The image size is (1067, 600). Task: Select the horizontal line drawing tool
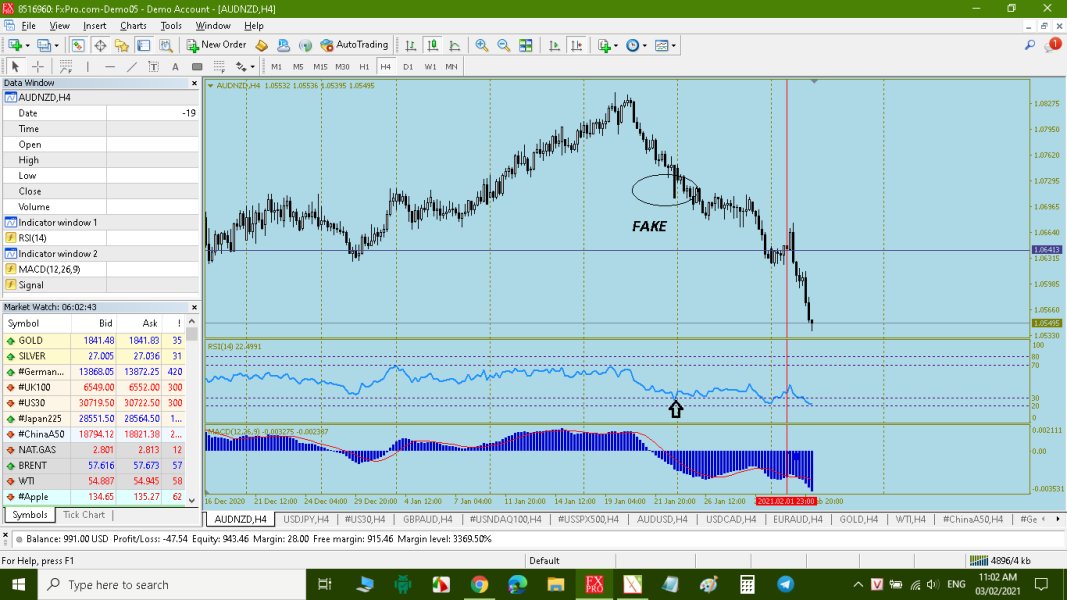[x=109, y=67]
